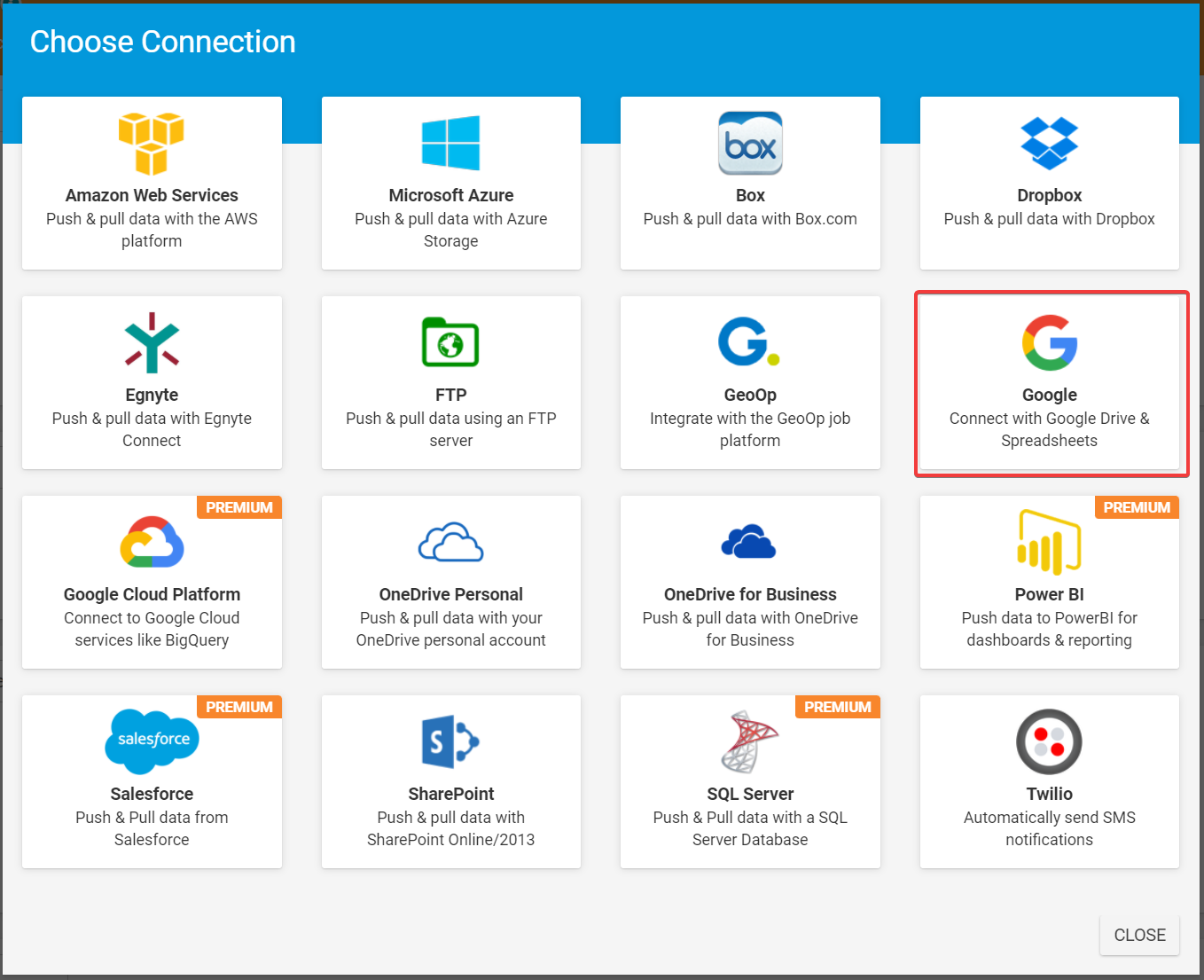Screen dimensions: 1204x980
Task: Click 'Push & pull data with Egnyte Connect'
Action: [152, 429]
